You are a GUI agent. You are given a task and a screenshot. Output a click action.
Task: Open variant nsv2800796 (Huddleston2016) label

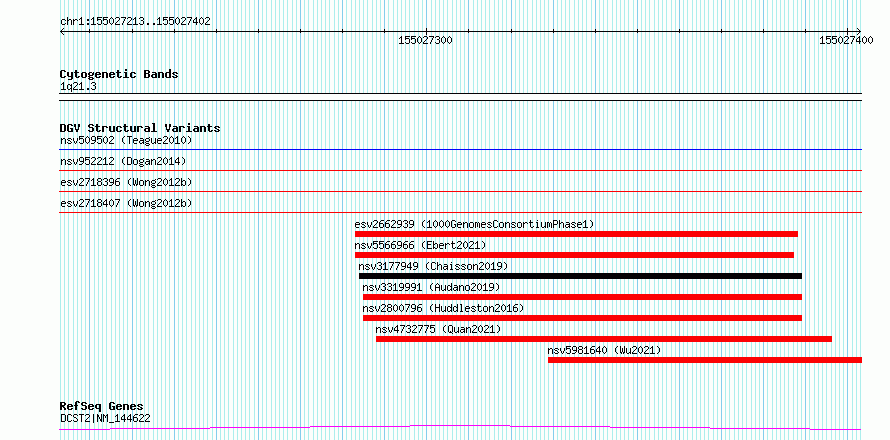pyautogui.click(x=443, y=308)
